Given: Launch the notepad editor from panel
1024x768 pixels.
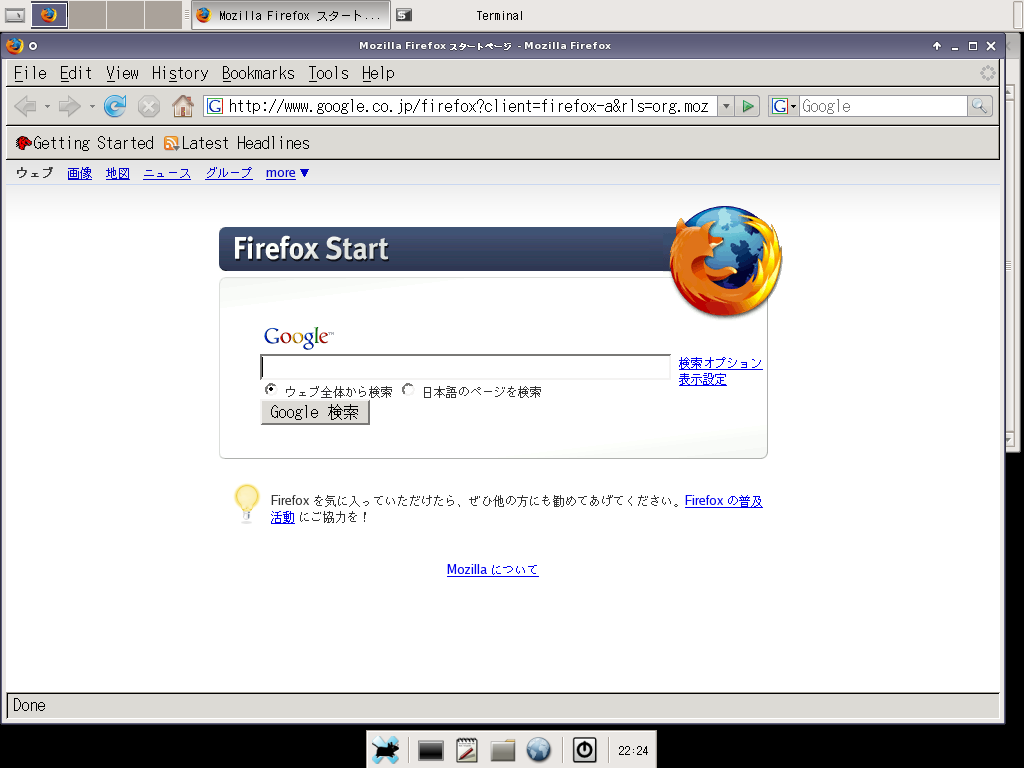Looking at the screenshot, I should pyautogui.click(x=466, y=750).
